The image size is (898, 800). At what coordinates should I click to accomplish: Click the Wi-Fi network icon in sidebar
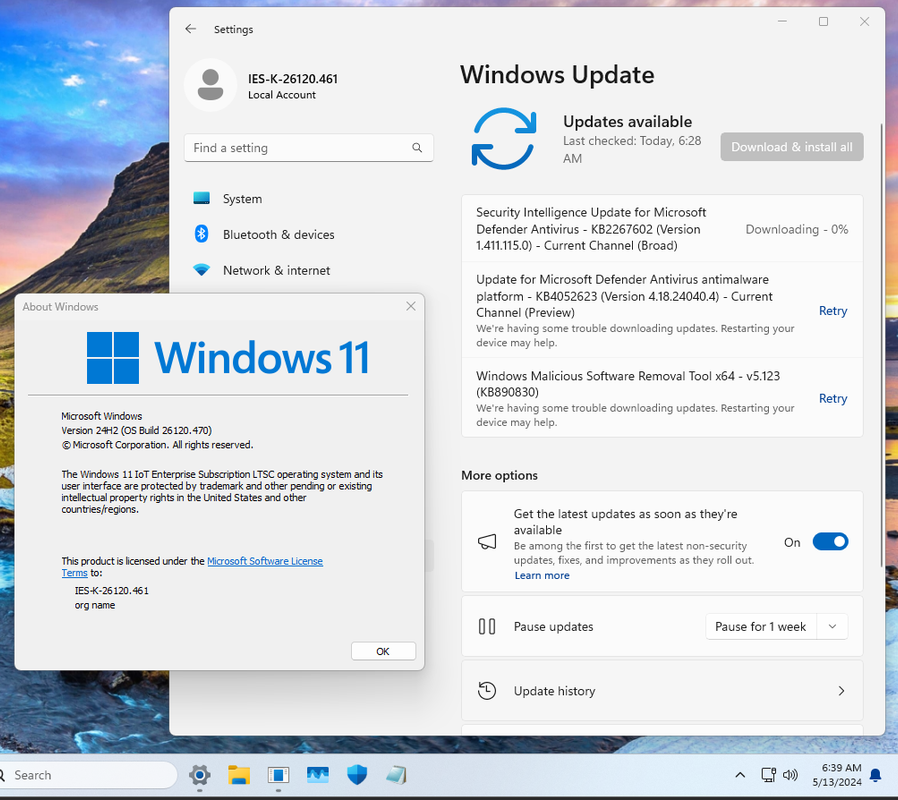click(202, 269)
